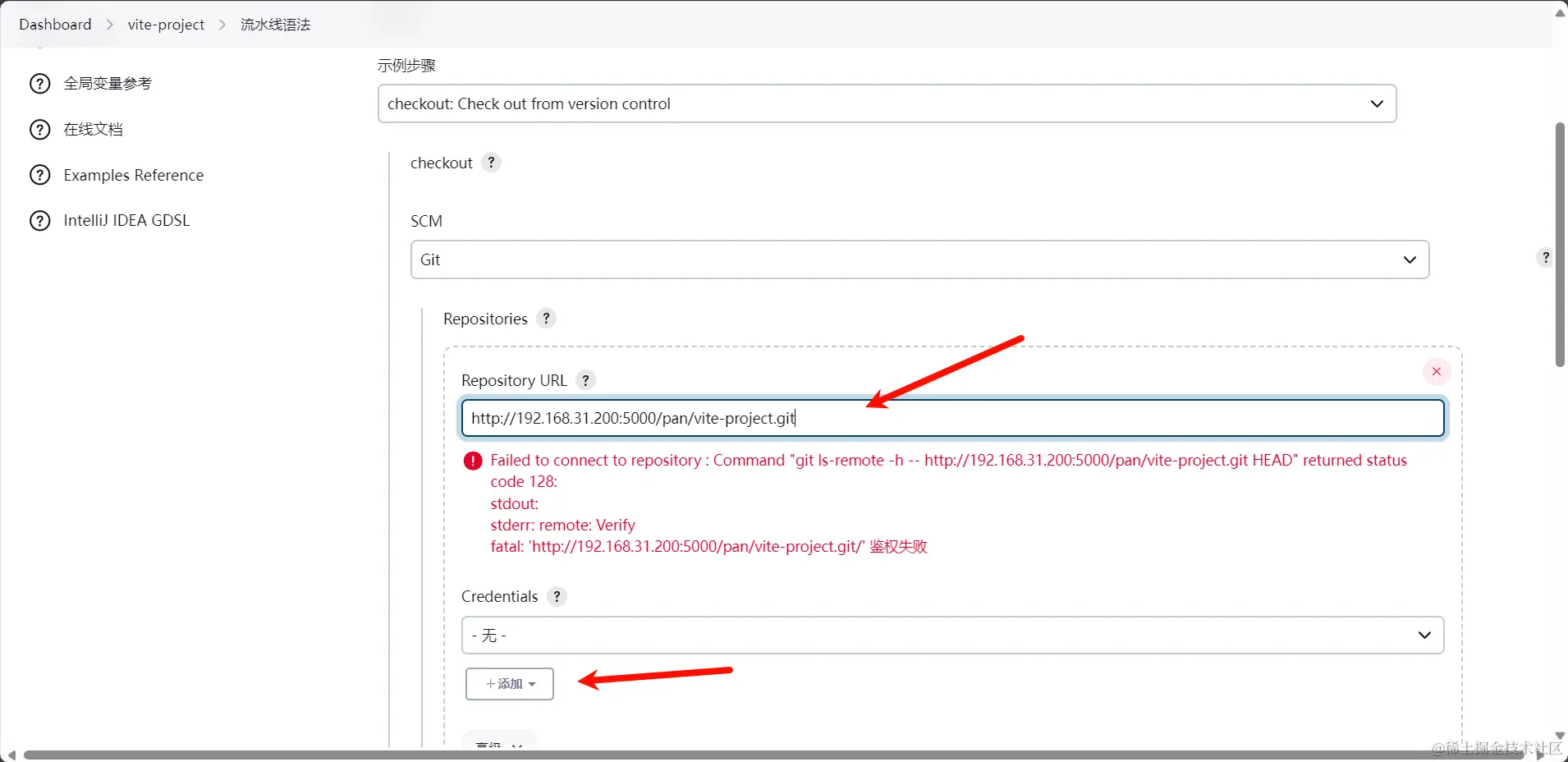Viewport: 1568px width, 762px height.
Task: Open the SCM Git dropdown
Action: point(919,259)
